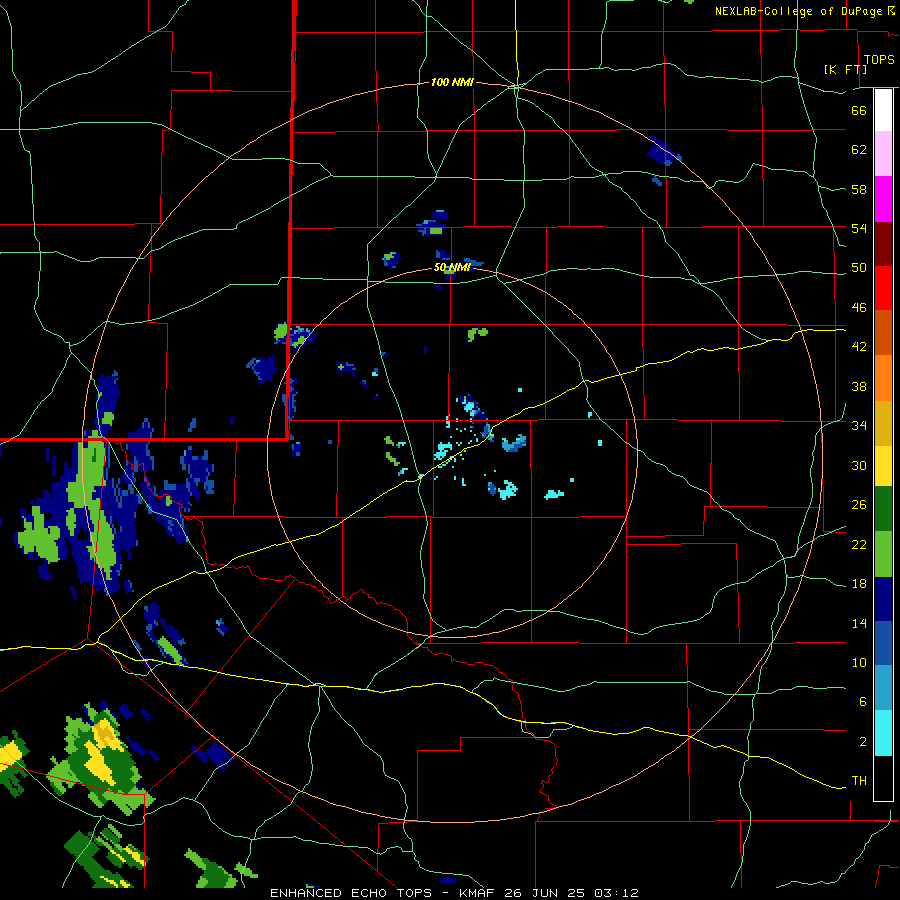Click the "26" legend value

(x=859, y=505)
